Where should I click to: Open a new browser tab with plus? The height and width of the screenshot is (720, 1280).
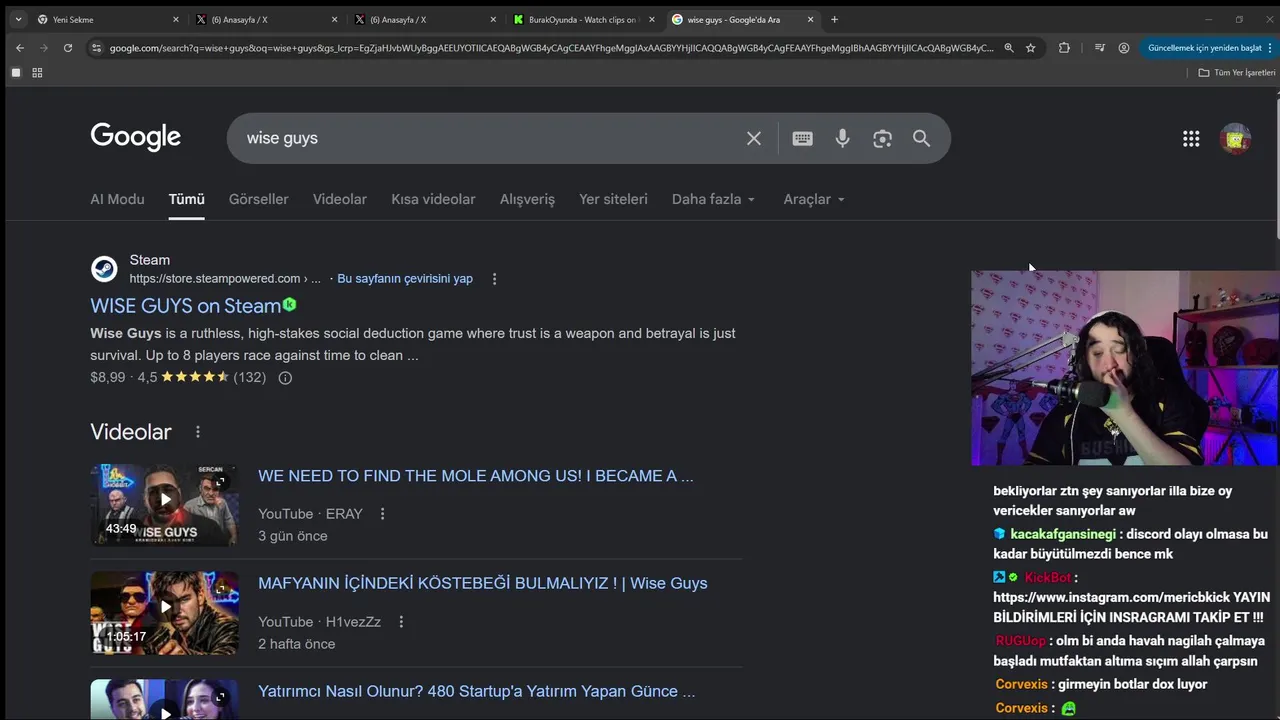834,19
